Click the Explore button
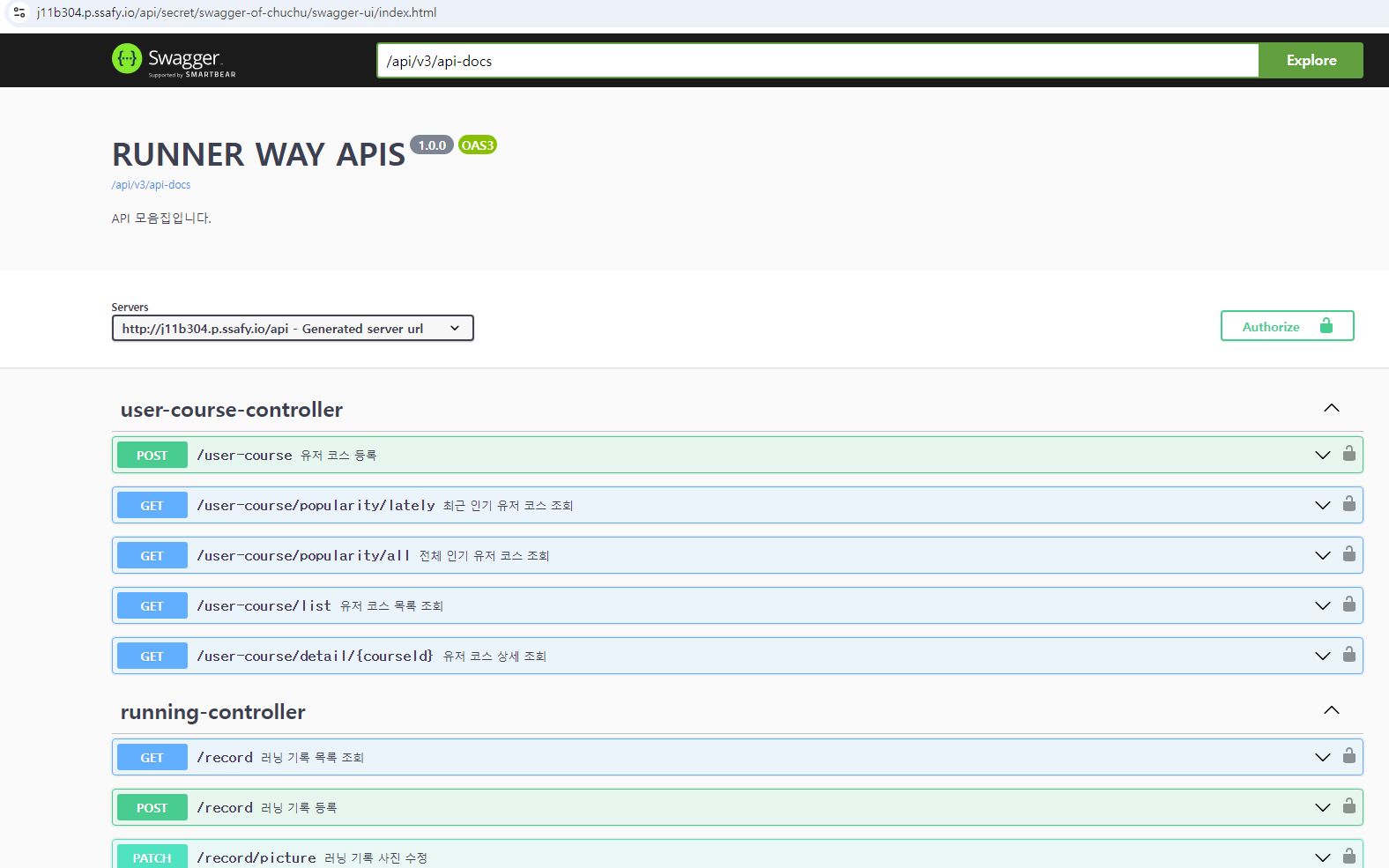The height and width of the screenshot is (868, 1389). tap(1311, 60)
